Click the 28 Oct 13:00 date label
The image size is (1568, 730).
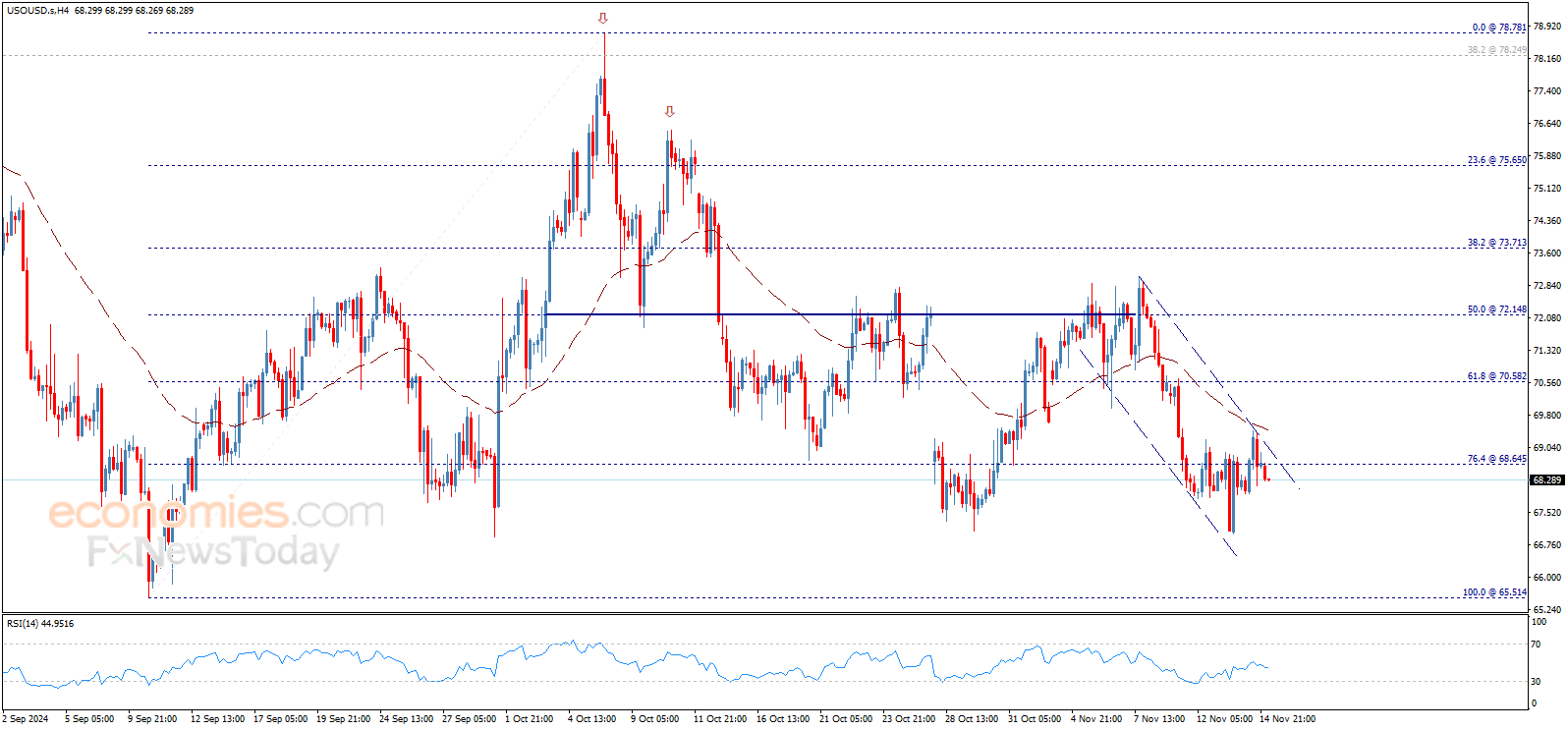(972, 719)
